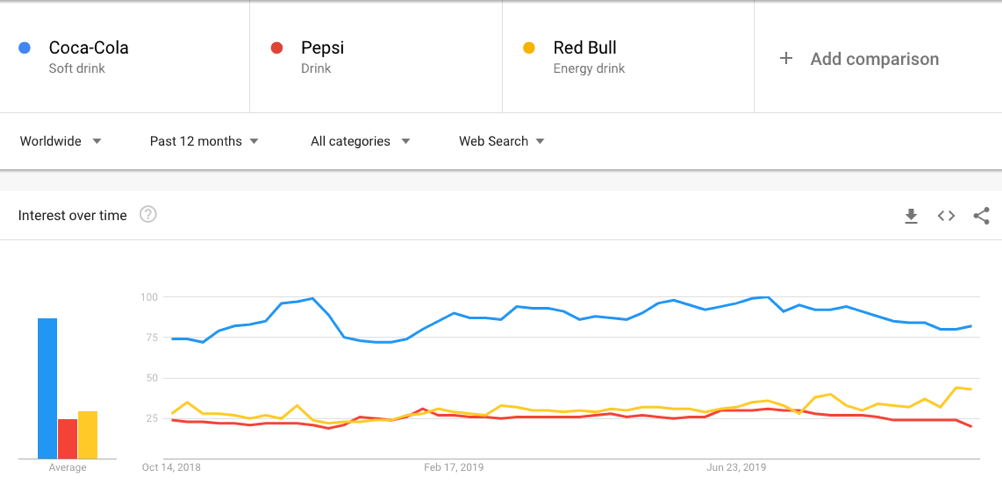Viewport: 1002px width, 497px height.
Task: Click the yellow Red Bull color dot
Action: tap(530, 48)
